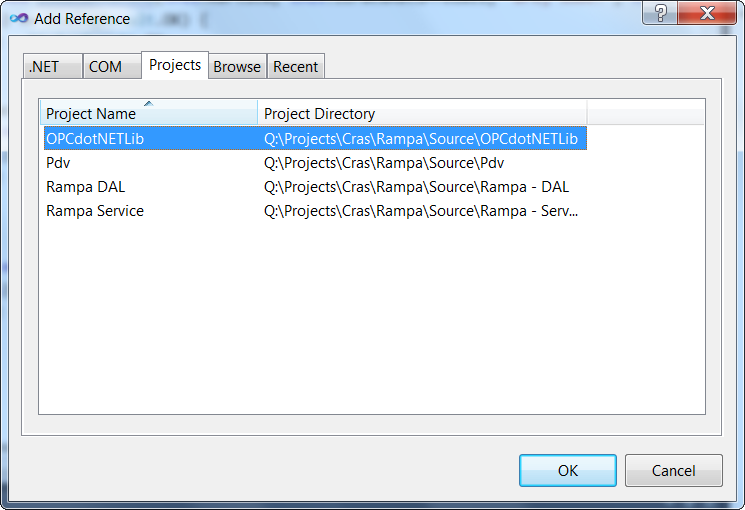
Task: Go to the Browse tab
Action: tap(237, 67)
